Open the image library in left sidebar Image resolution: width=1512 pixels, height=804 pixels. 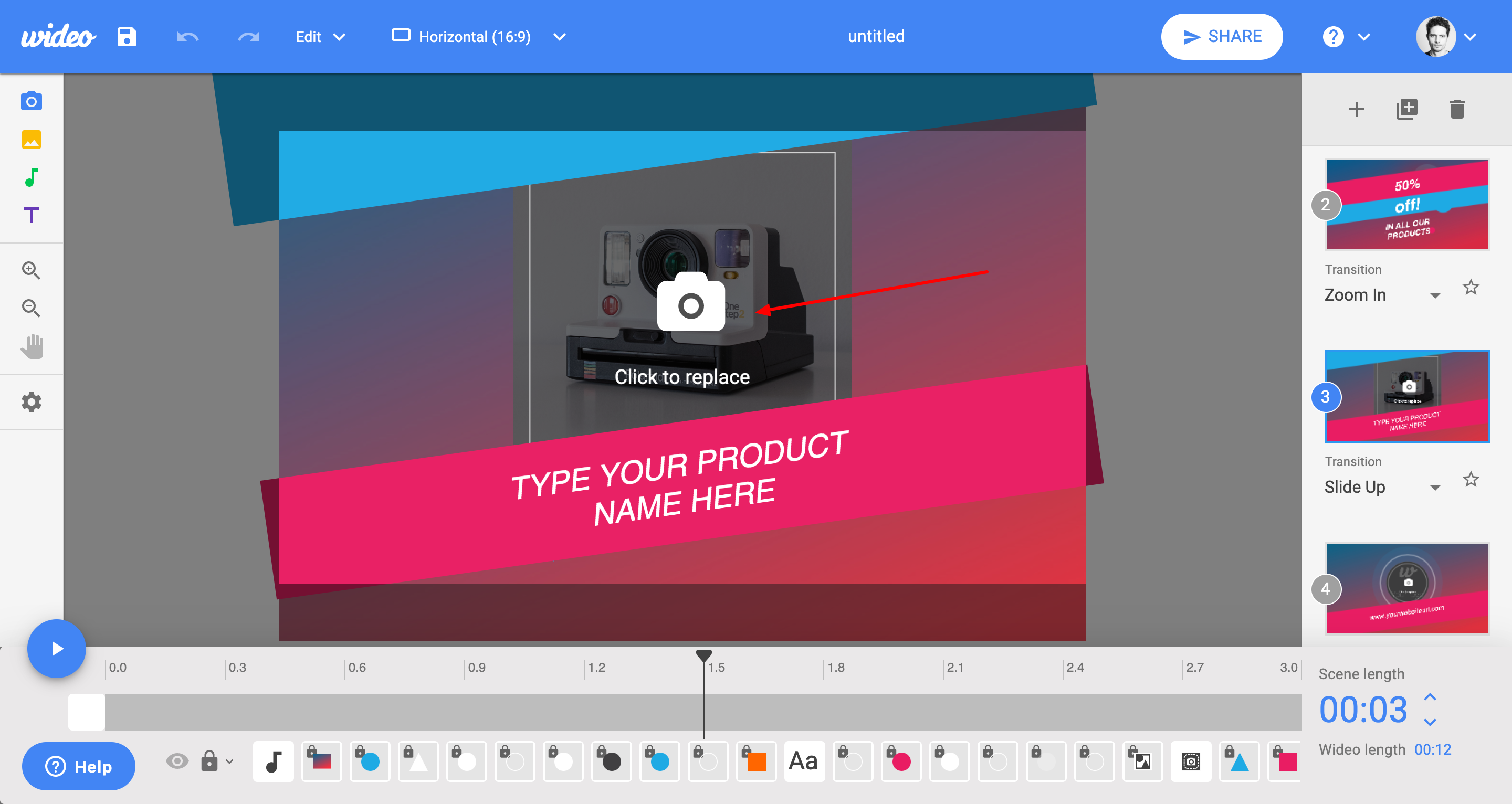click(x=31, y=140)
